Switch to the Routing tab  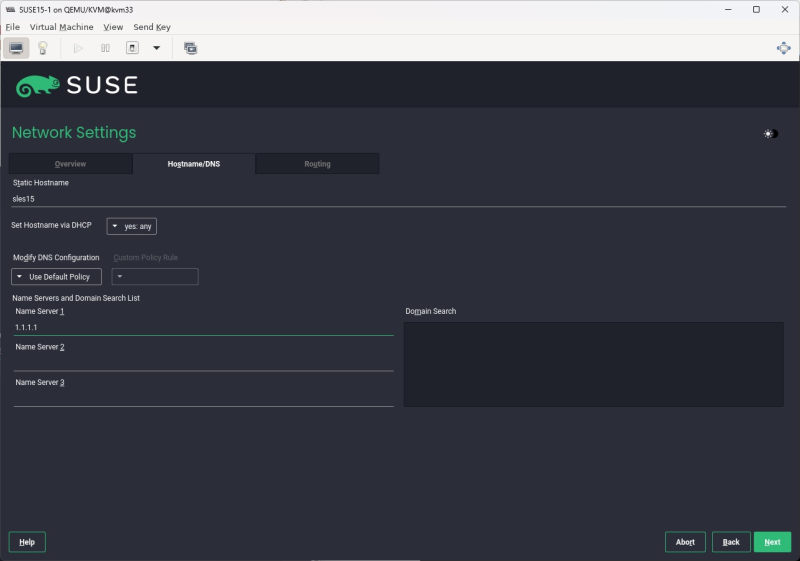[x=317, y=164]
